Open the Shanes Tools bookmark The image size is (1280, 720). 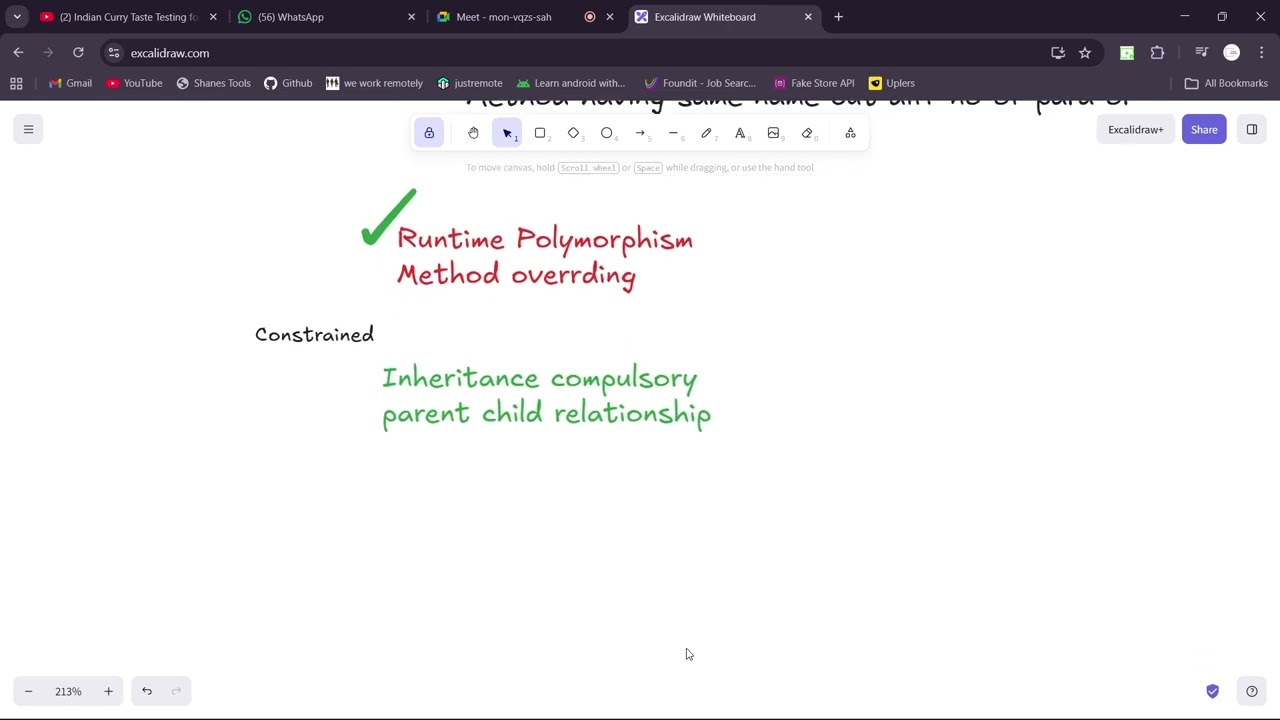(213, 83)
